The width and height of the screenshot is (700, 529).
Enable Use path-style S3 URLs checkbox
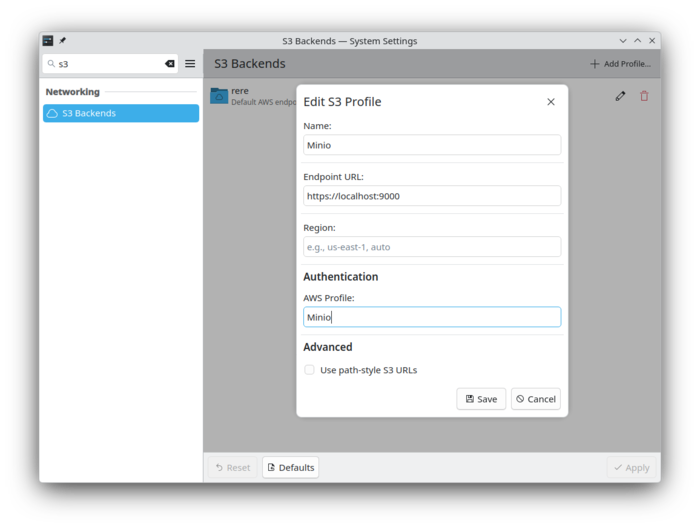(x=310, y=370)
